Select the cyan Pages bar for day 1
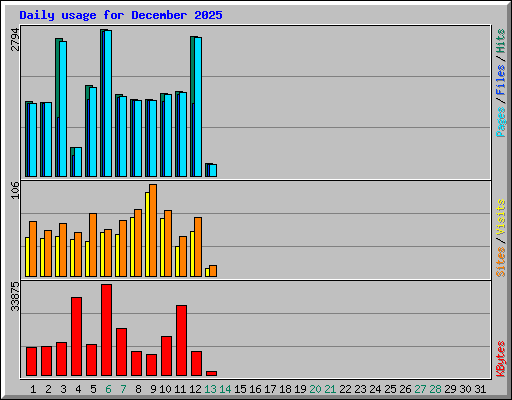Image resolution: width=512 pixels, height=400 pixels. (x=33, y=140)
